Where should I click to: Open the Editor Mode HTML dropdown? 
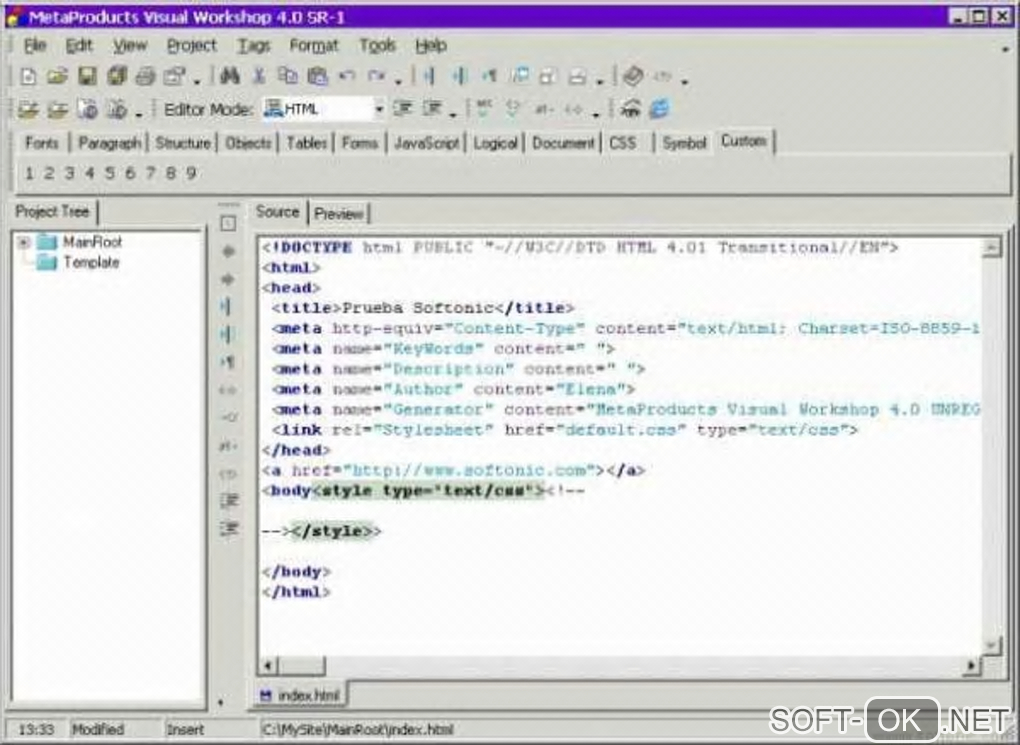tap(379, 109)
